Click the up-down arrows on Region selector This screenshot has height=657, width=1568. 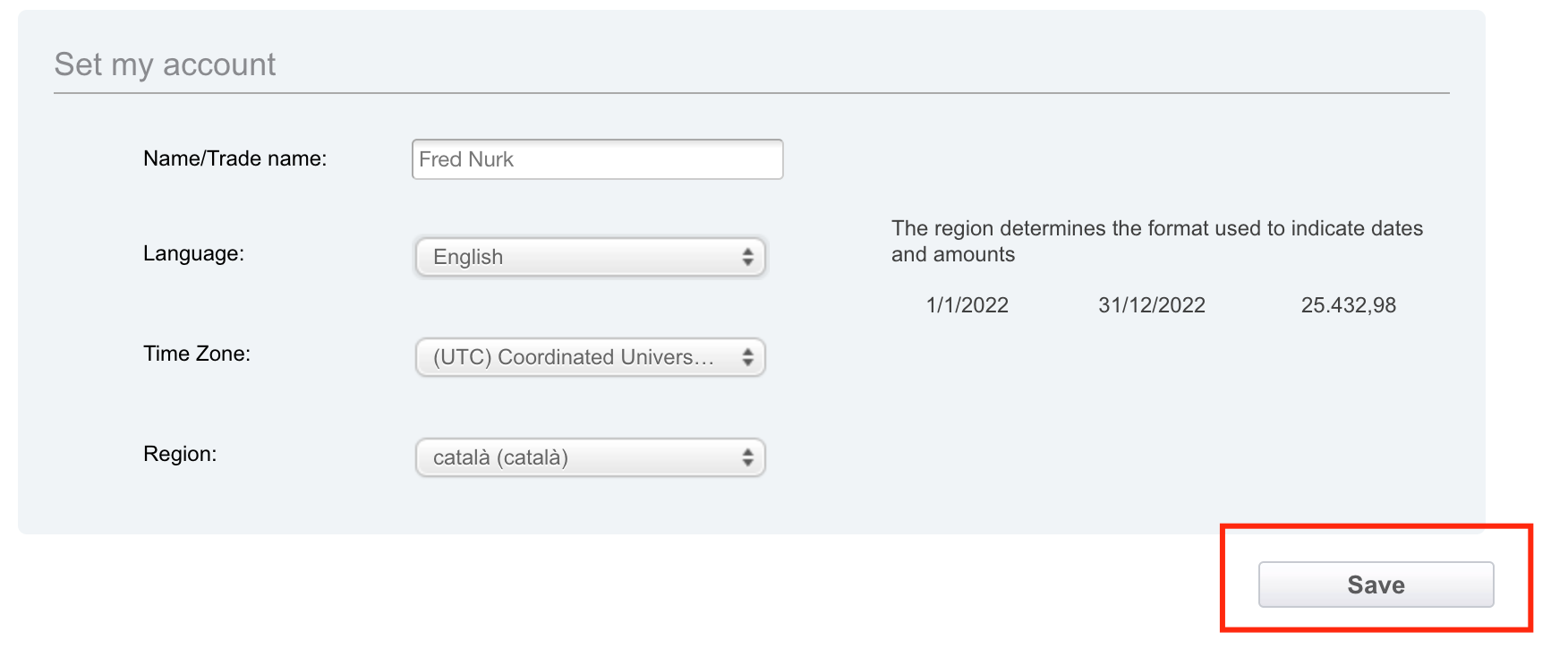747,457
